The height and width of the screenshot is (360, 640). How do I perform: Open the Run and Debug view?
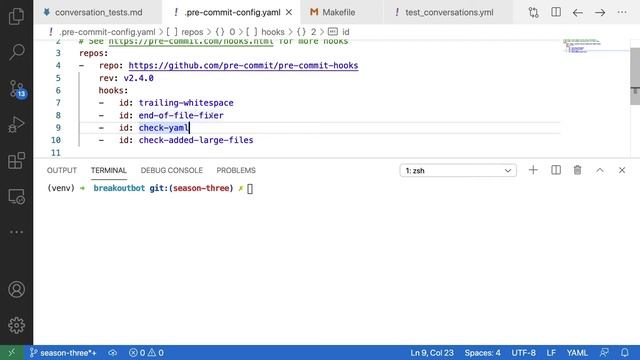click(x=16, y=124)
